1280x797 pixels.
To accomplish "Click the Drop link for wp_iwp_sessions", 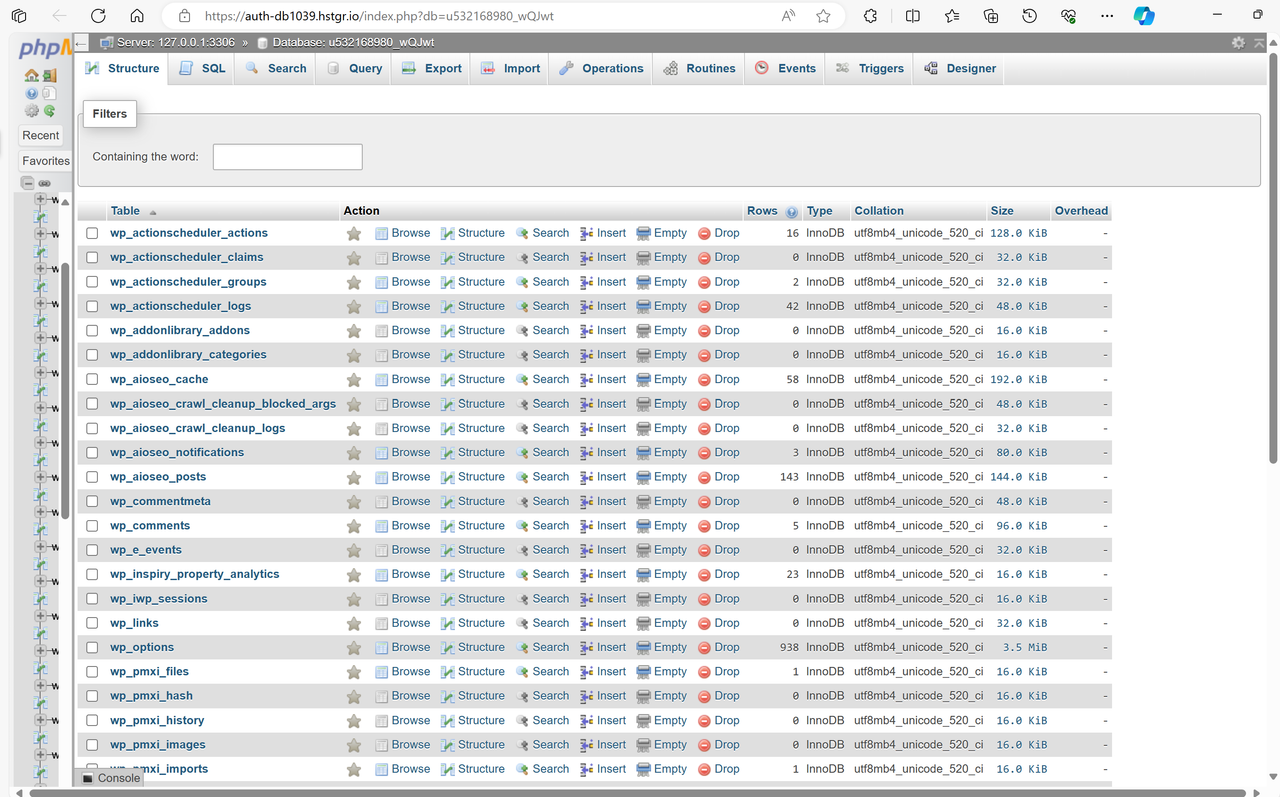I will click(x=727, y=598).
